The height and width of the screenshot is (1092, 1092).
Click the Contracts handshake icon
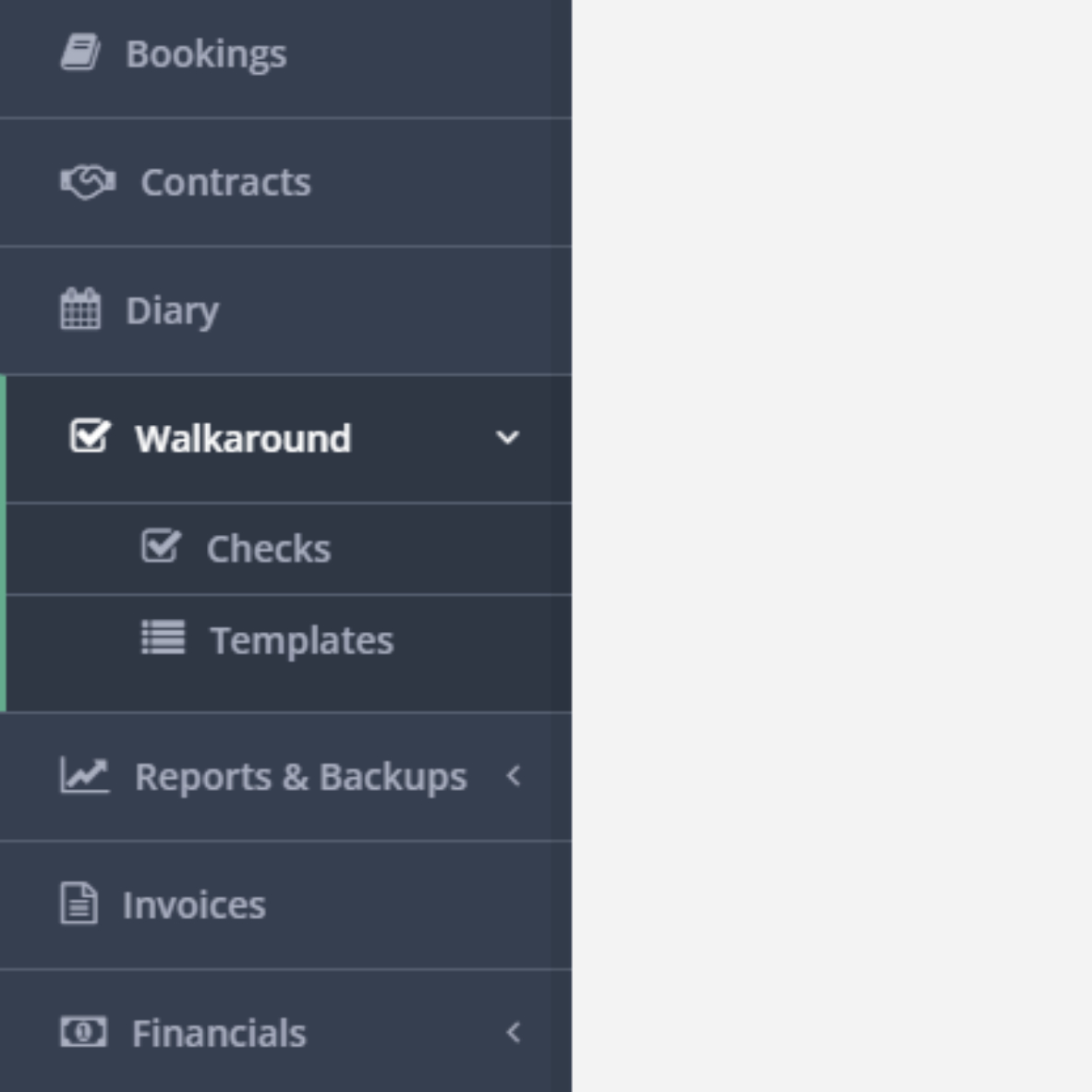[88, 182]
